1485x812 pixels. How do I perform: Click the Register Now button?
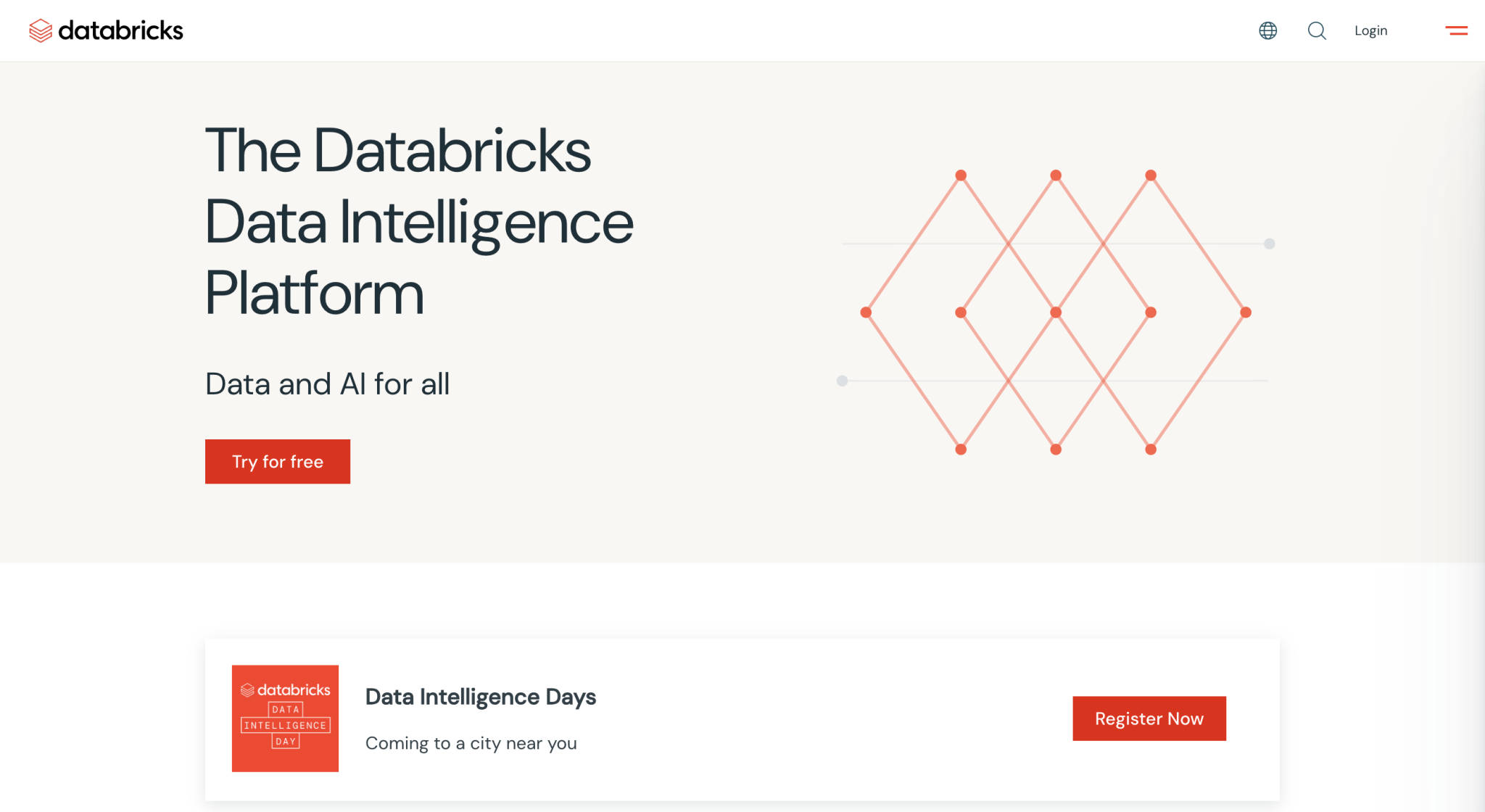[x=1149, y=718]
